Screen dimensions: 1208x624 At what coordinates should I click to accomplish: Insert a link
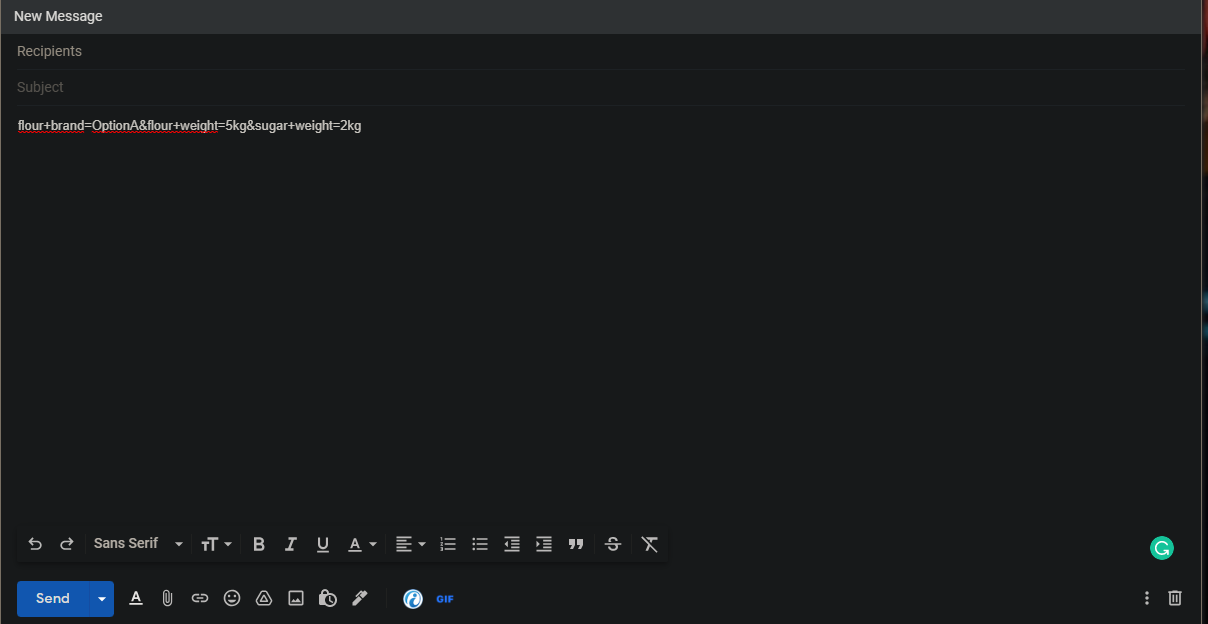[200, 598]
